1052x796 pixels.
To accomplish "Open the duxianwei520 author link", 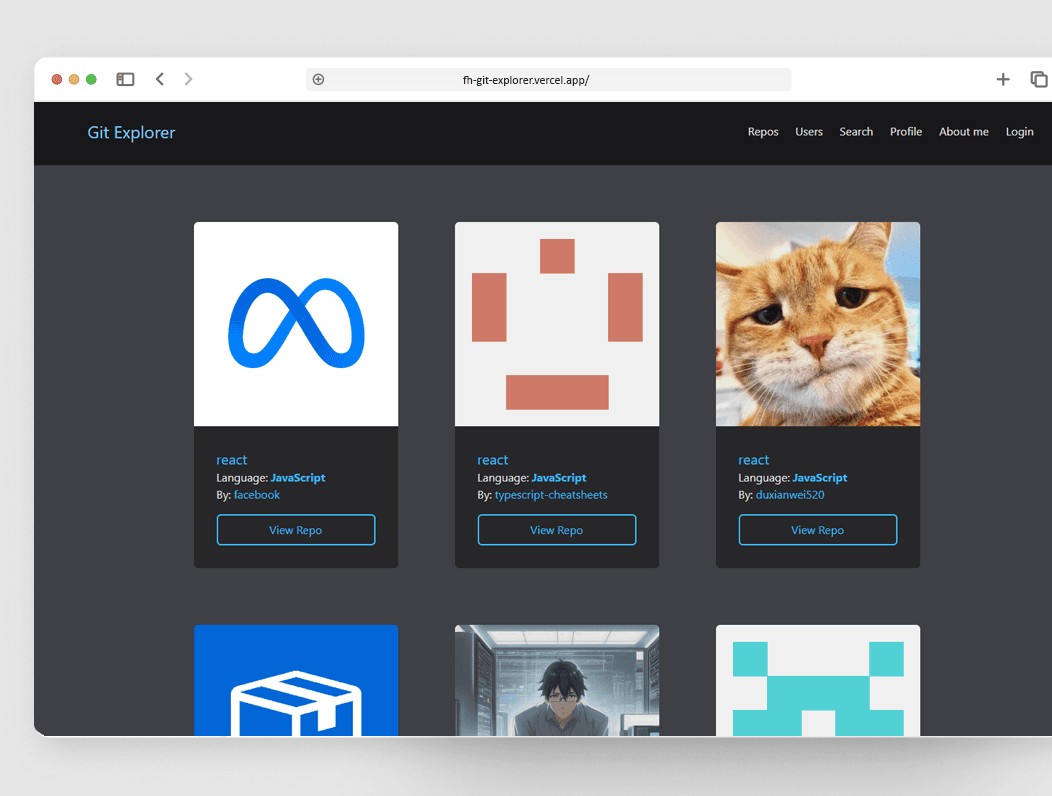I will click(x=790, y=495).
